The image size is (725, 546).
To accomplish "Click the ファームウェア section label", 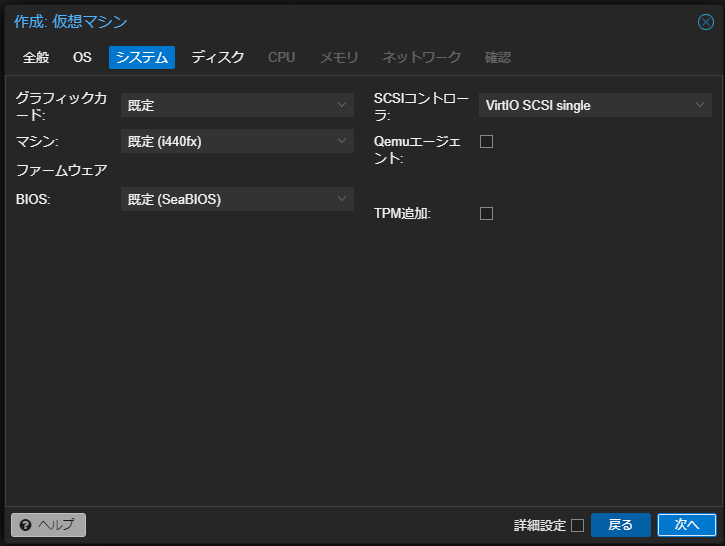I will tap(61, 171).
